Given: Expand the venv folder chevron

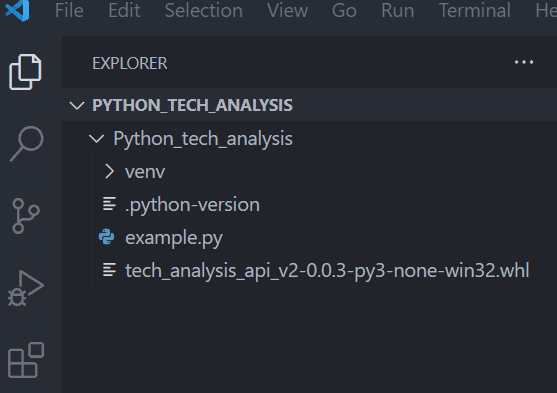Looking at the screenshot, I should [x=109, y=171].
